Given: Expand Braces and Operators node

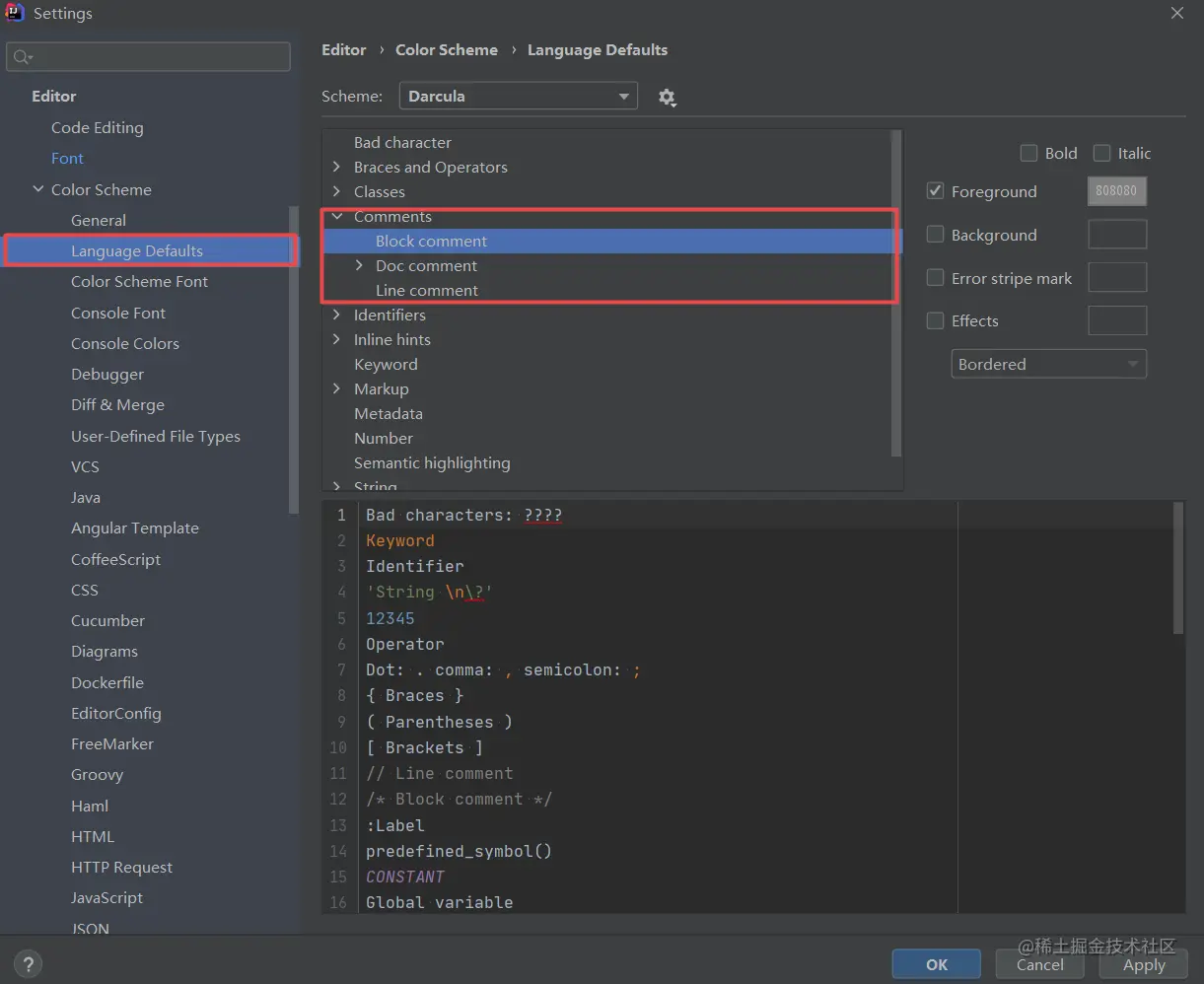Looking at the screenshot, I should 336,167.
